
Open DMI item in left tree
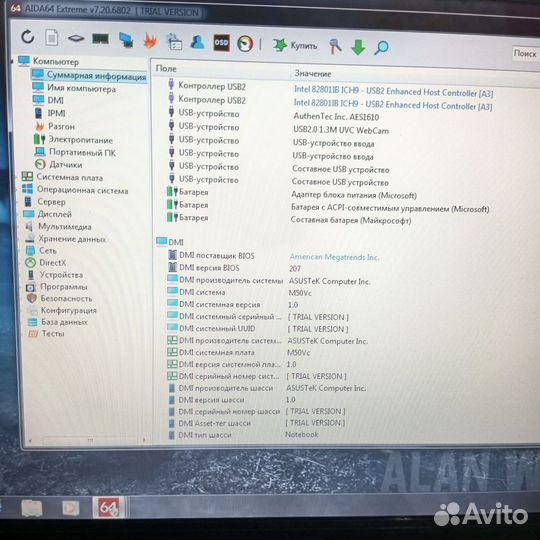coord(48,100)
